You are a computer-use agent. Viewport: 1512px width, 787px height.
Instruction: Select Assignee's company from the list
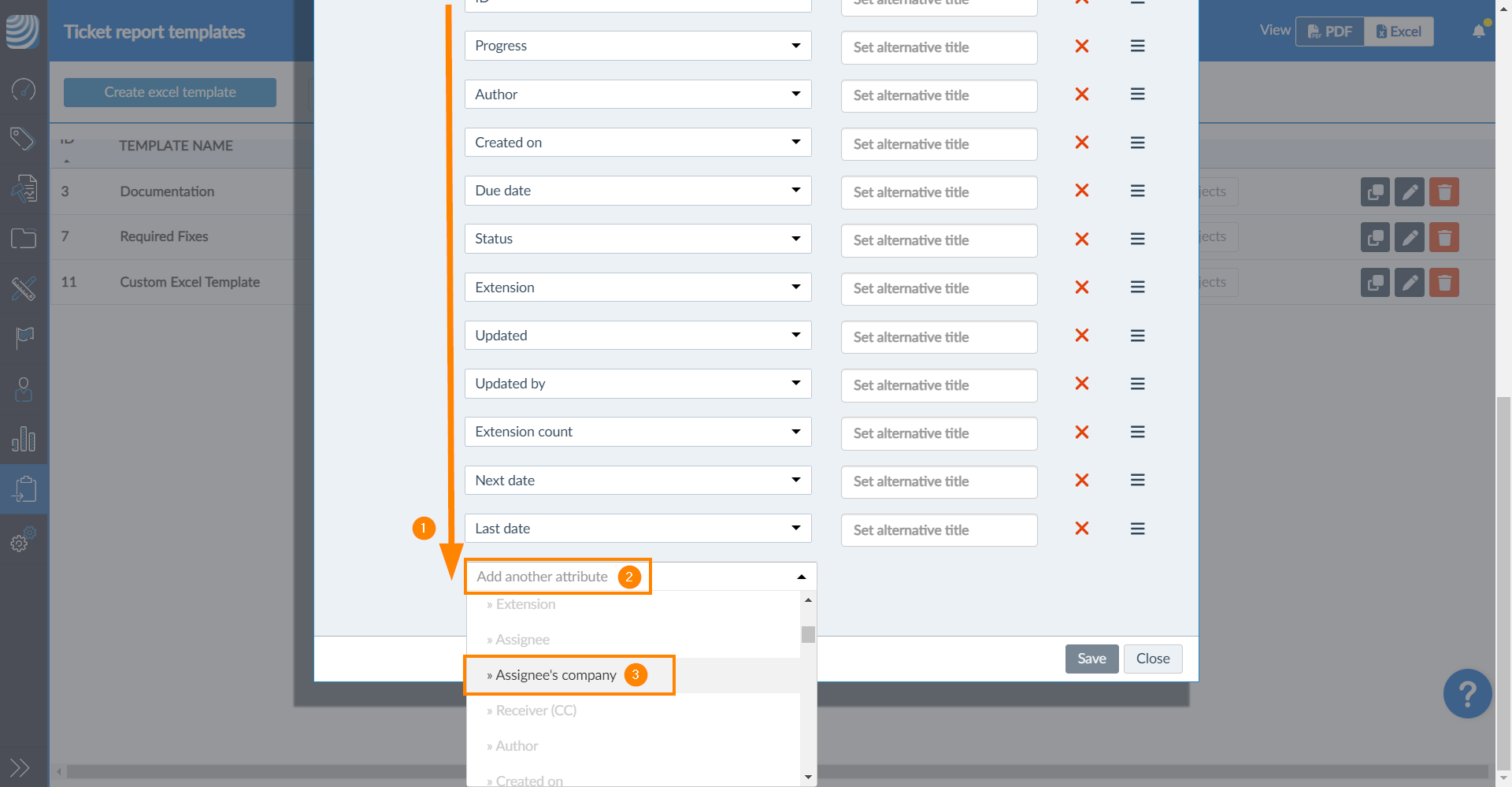pyautogui.click(x=556, y=675)
